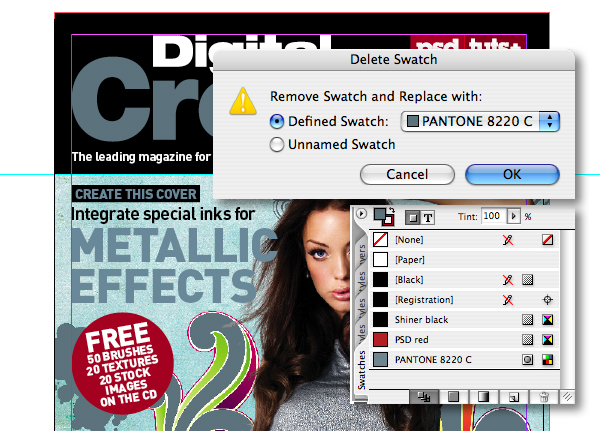Swap fill and stroke arrow icon
This screenshot has width=600, height=431.
[391, 210]
